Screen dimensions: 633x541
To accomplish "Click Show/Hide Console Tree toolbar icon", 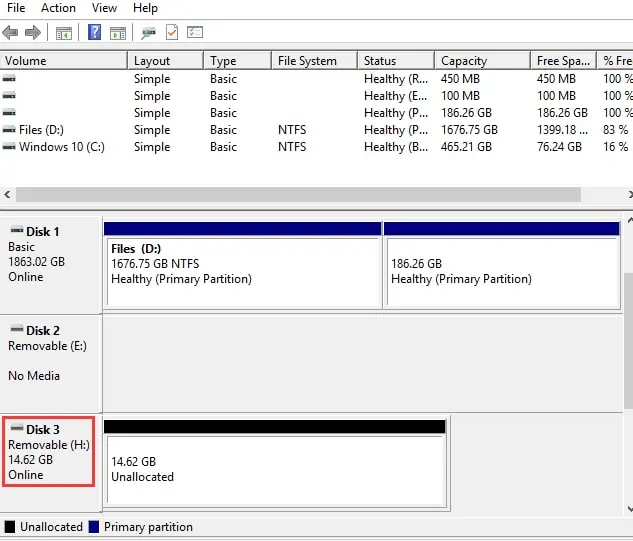I will click(63, 33).
